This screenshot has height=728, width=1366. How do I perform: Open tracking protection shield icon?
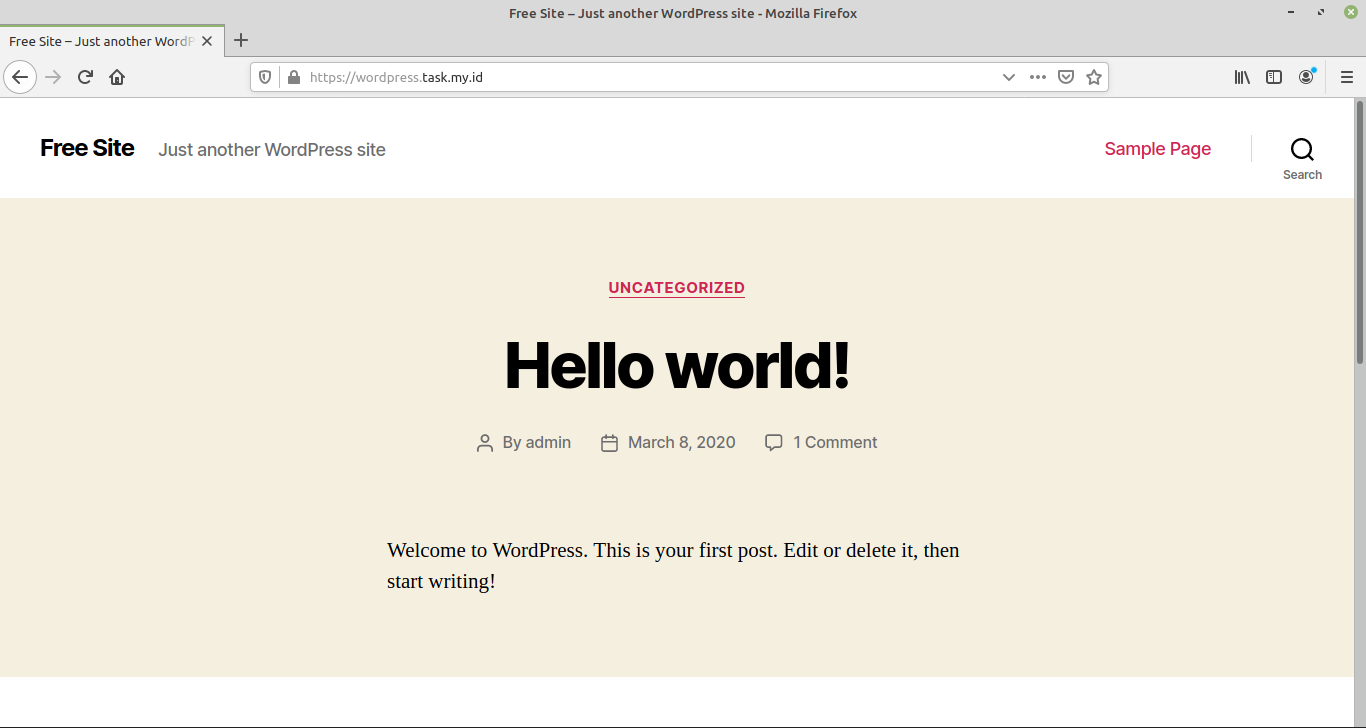[x=265, y=77]
